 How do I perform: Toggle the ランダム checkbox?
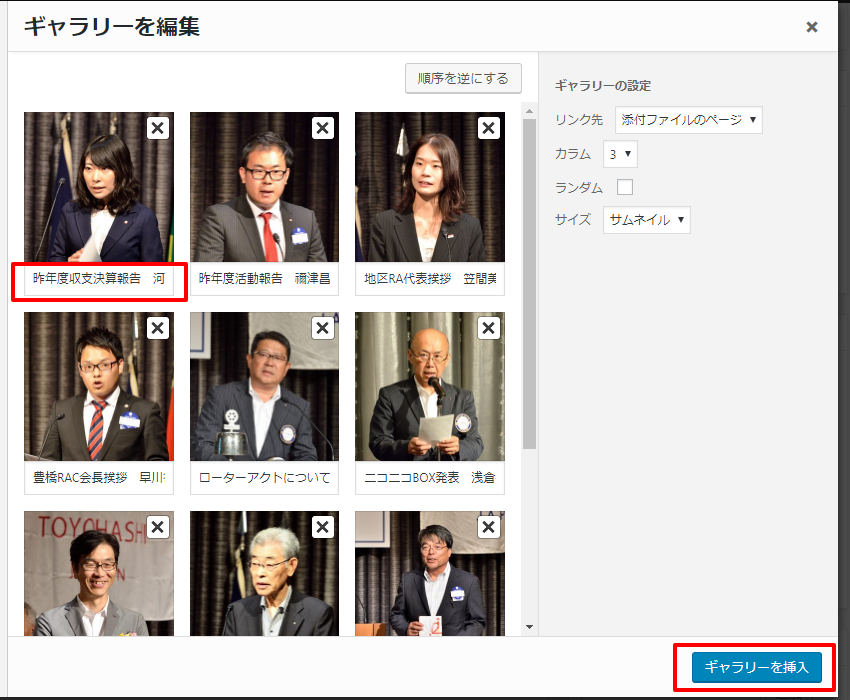coord(625,187)
